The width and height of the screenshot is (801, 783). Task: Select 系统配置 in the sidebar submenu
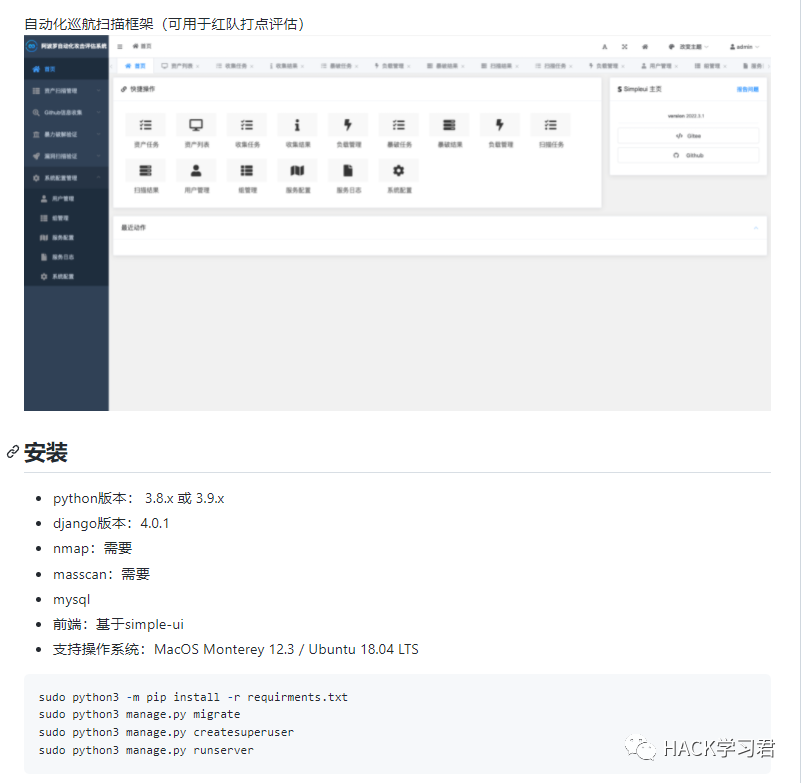66,276
